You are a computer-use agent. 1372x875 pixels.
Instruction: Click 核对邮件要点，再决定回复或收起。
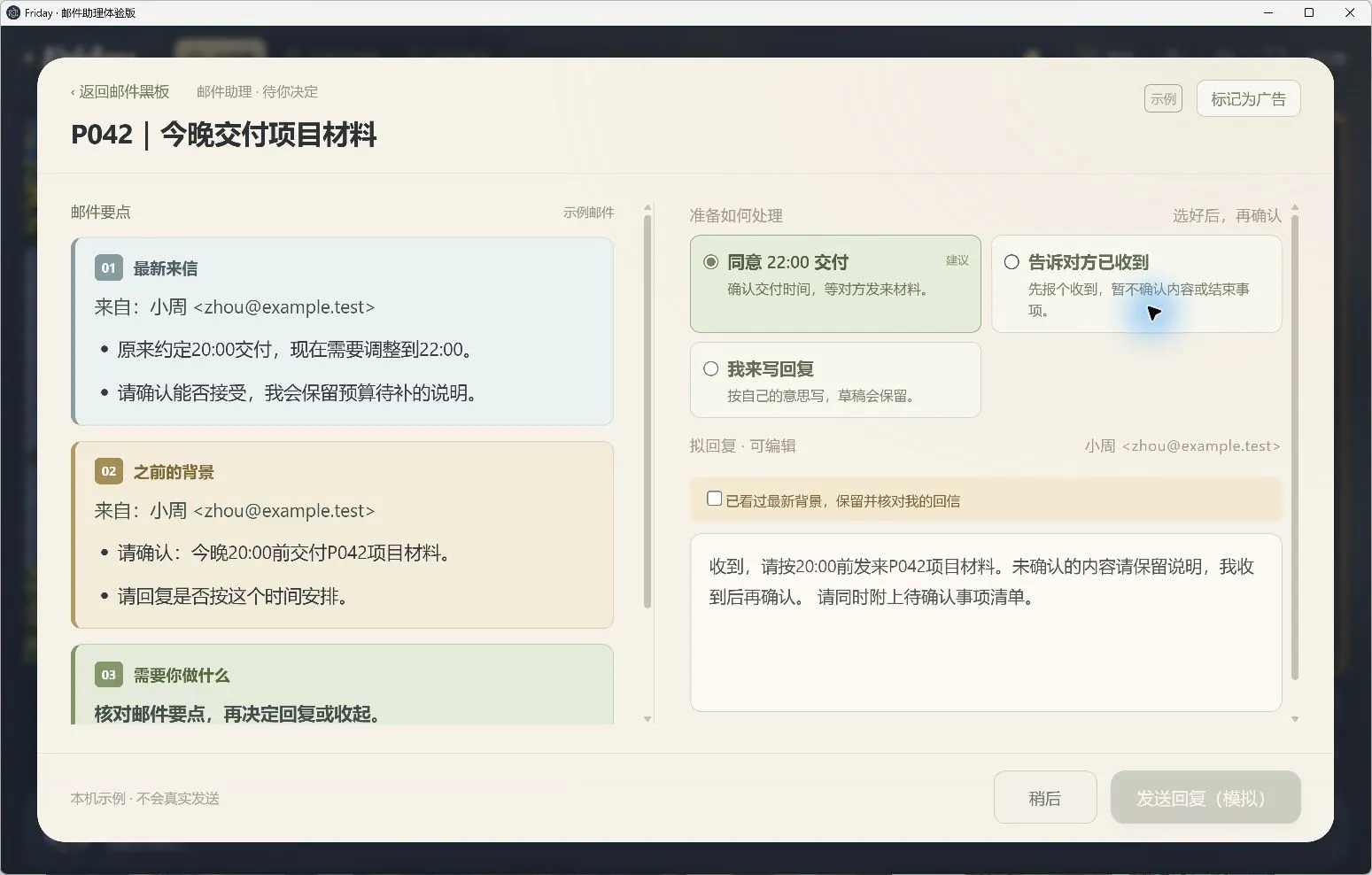[241, 714]
